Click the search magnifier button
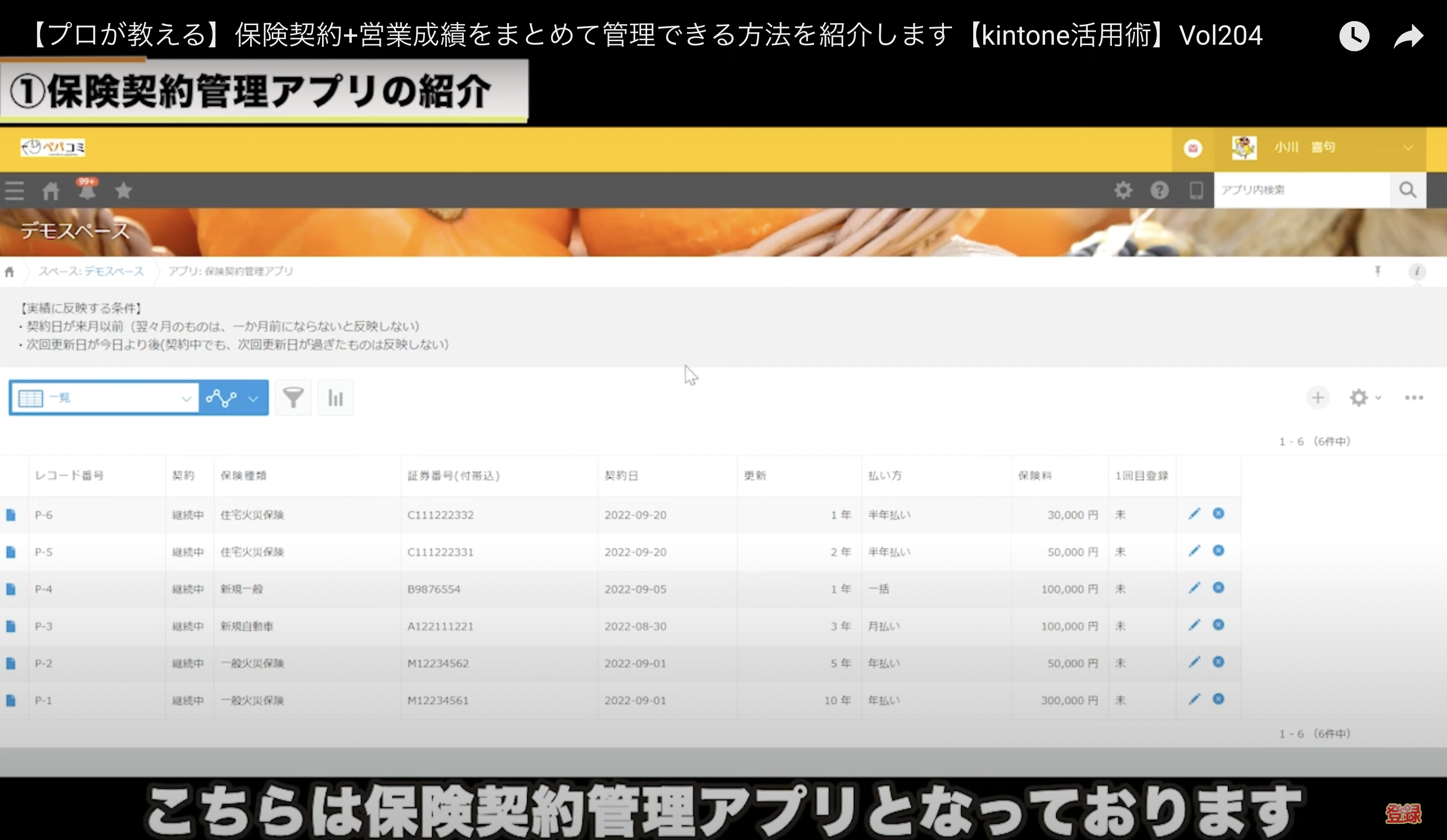 1407,190
